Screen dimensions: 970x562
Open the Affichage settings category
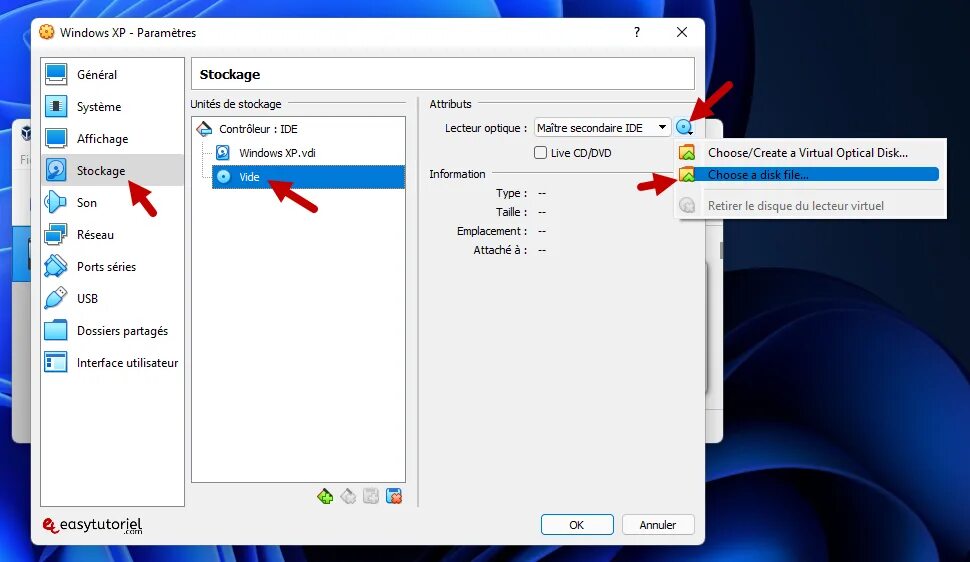pos(113,139)
